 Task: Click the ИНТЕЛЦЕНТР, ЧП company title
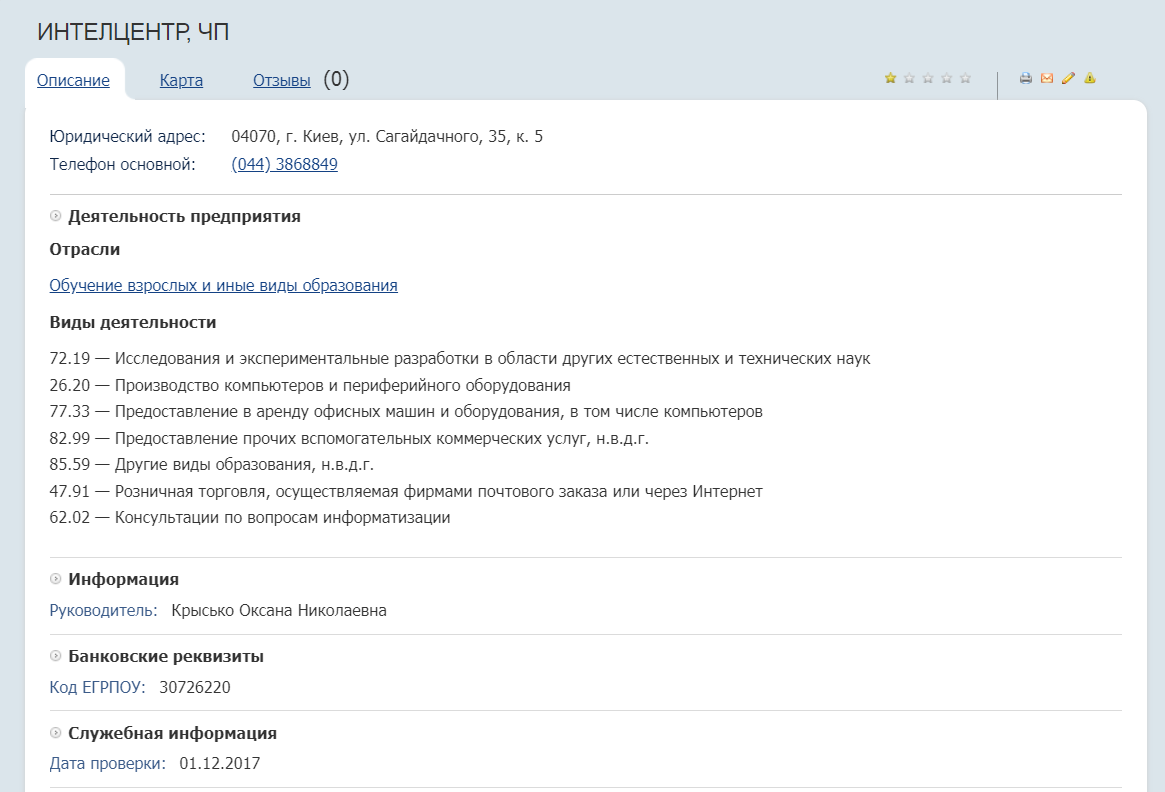click(x=133, y=33)
